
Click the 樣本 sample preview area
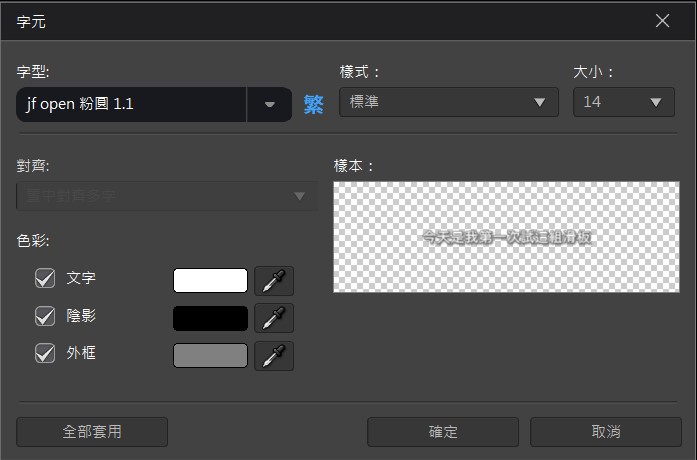(x=506, y=237)
